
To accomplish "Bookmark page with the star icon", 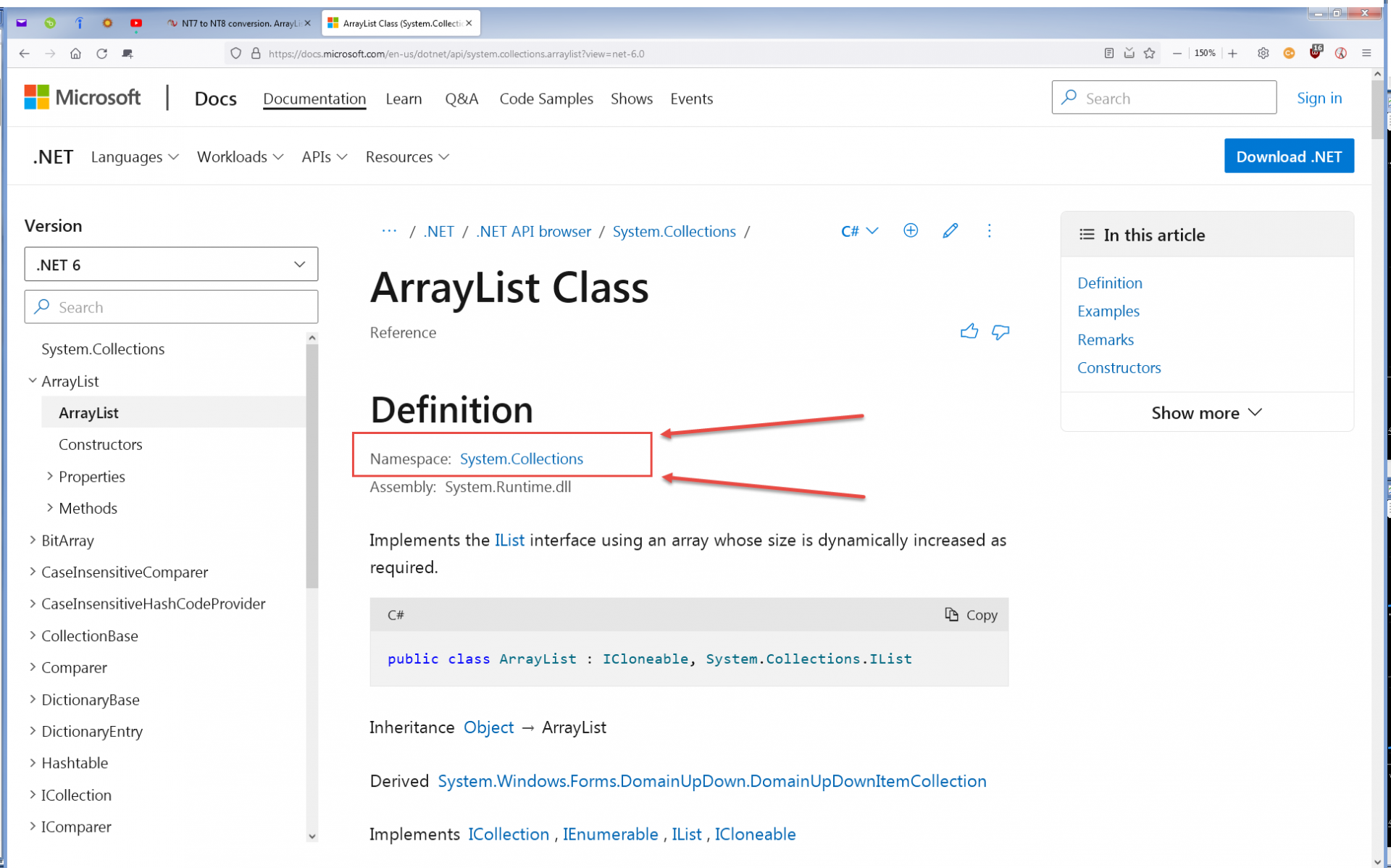I will tap(1149, 54).
